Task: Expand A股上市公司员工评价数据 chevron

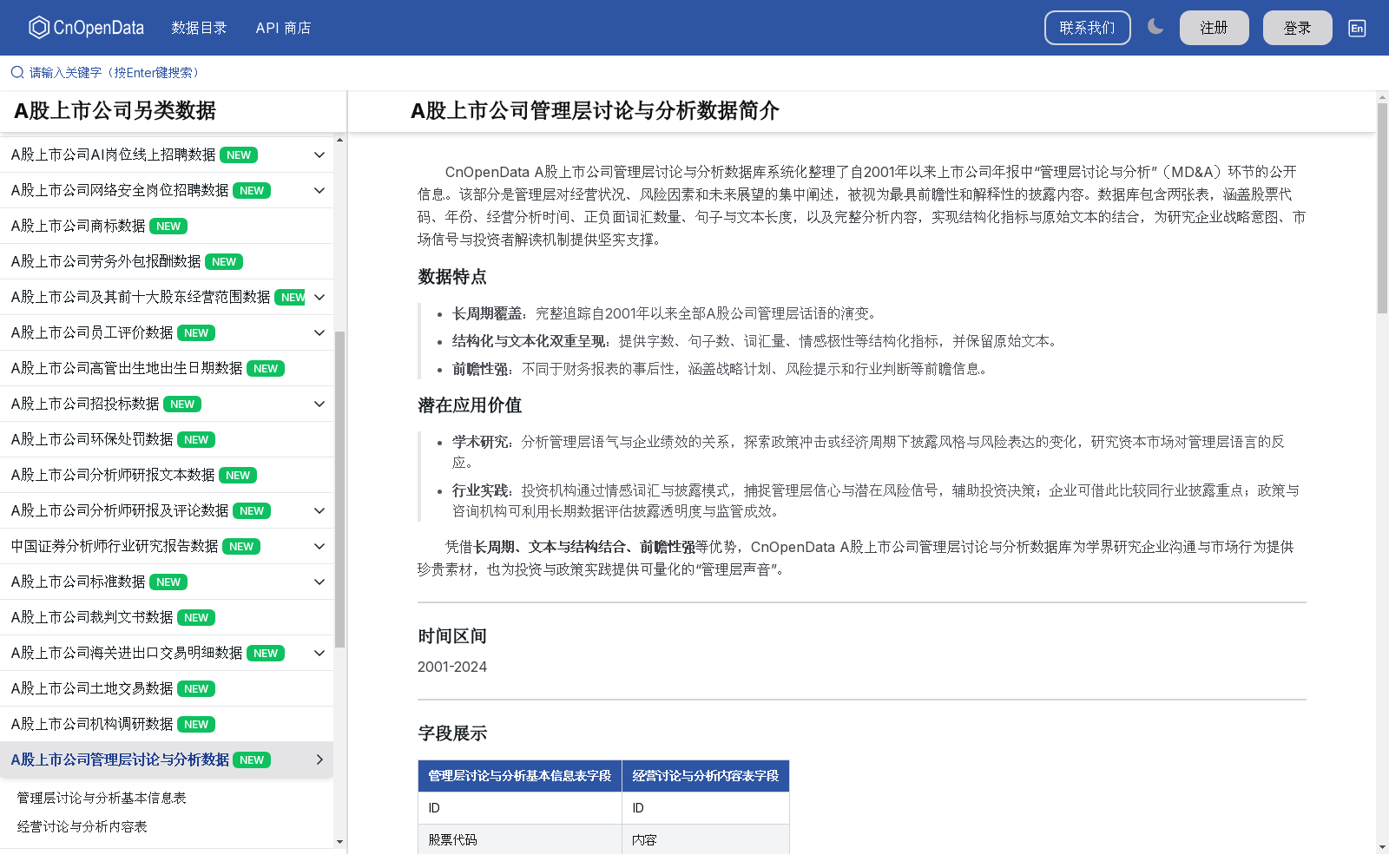Action: 319,332
